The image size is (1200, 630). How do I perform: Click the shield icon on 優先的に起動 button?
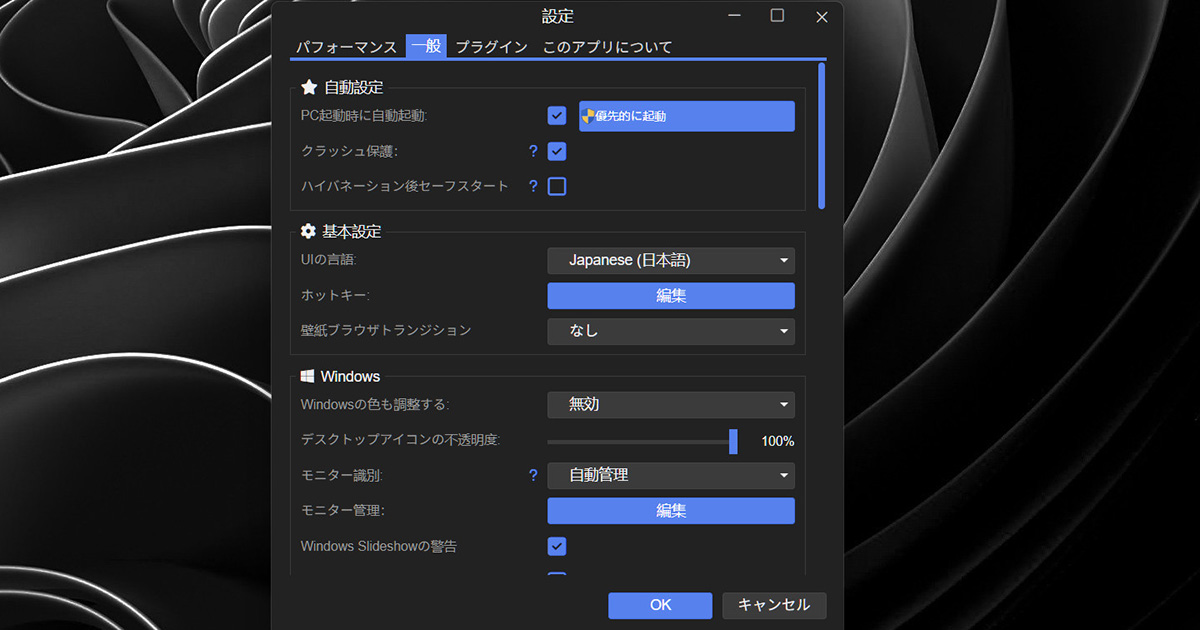click(588, 116)
